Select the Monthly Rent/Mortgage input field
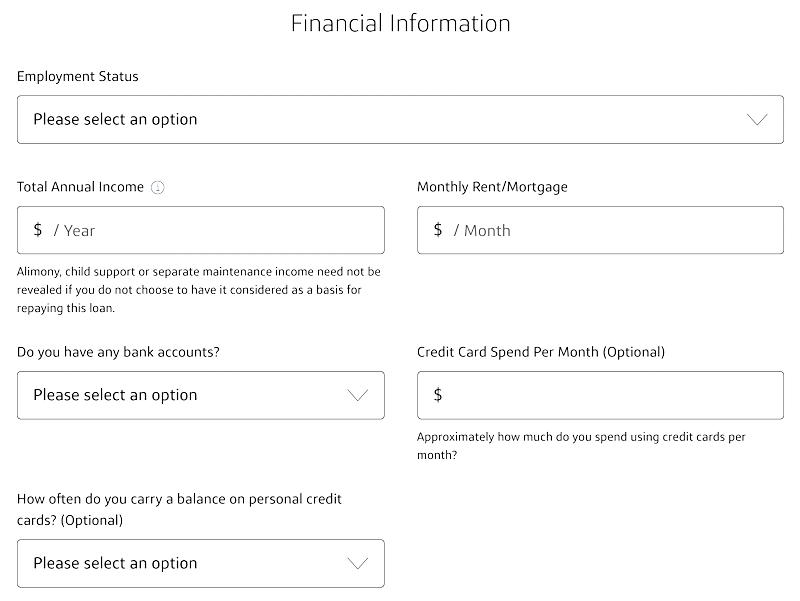 coord(600,230)
